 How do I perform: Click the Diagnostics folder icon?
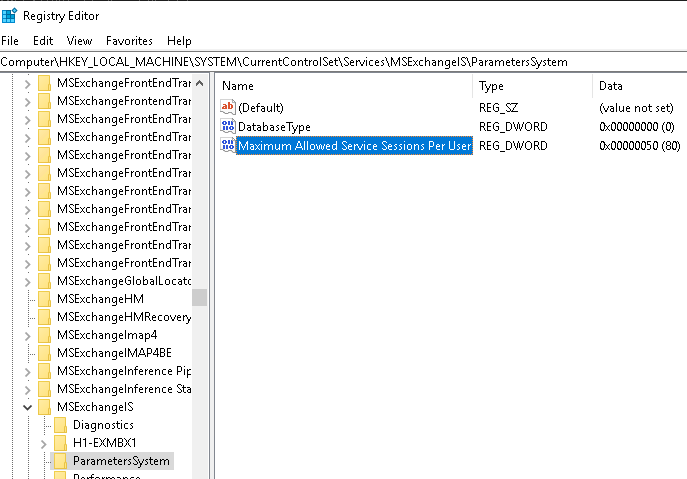tap(60, 425)
